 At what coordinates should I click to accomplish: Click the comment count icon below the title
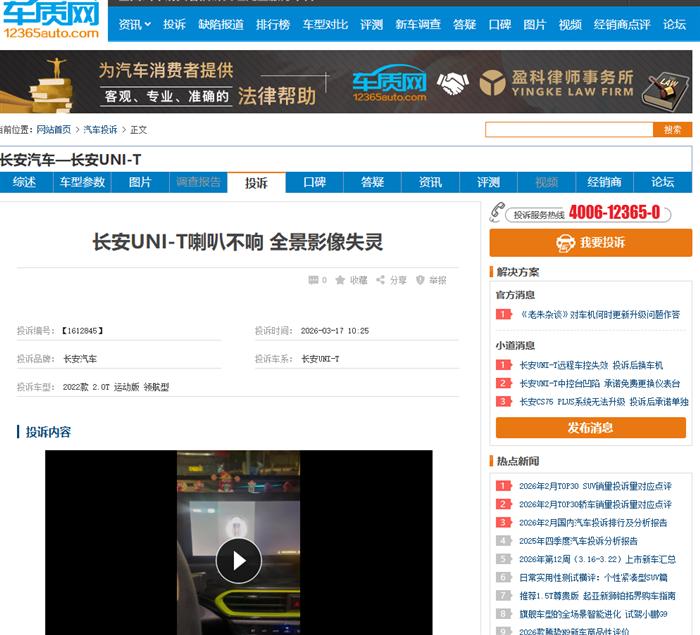tap(314, 281)
